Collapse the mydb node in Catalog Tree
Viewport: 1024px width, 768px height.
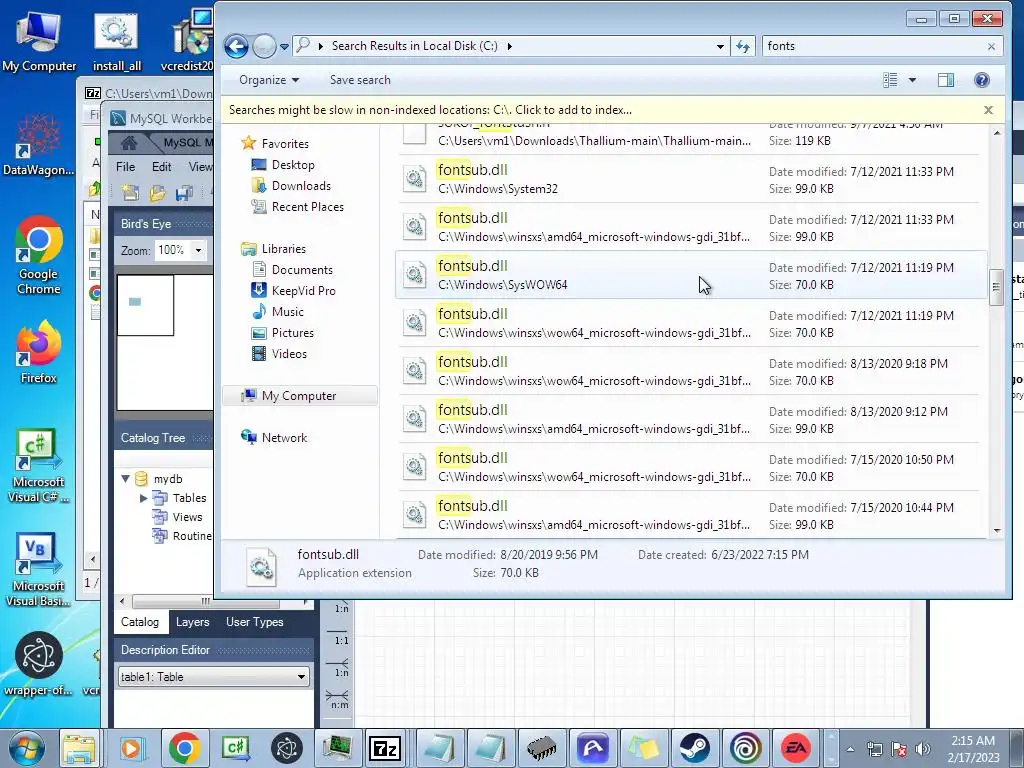tap(126, 479)
